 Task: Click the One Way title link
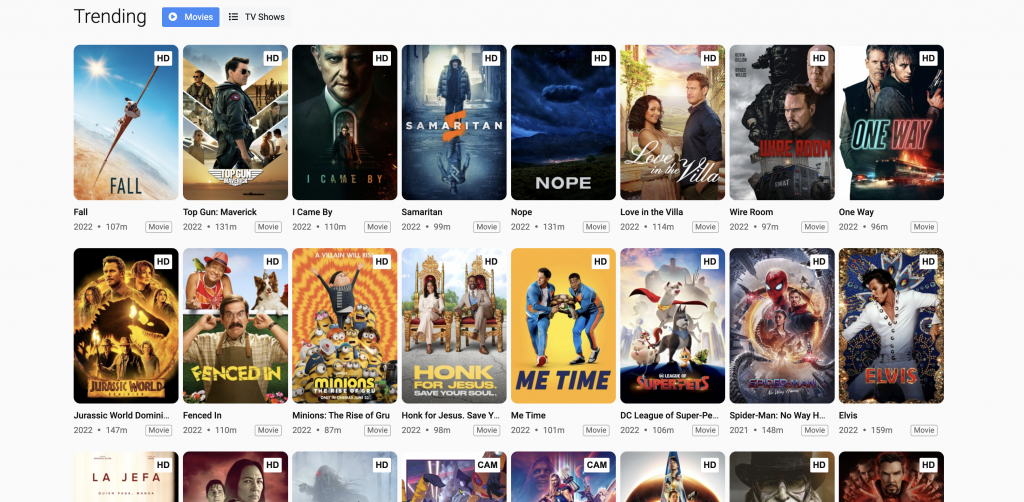click(856, 212)
